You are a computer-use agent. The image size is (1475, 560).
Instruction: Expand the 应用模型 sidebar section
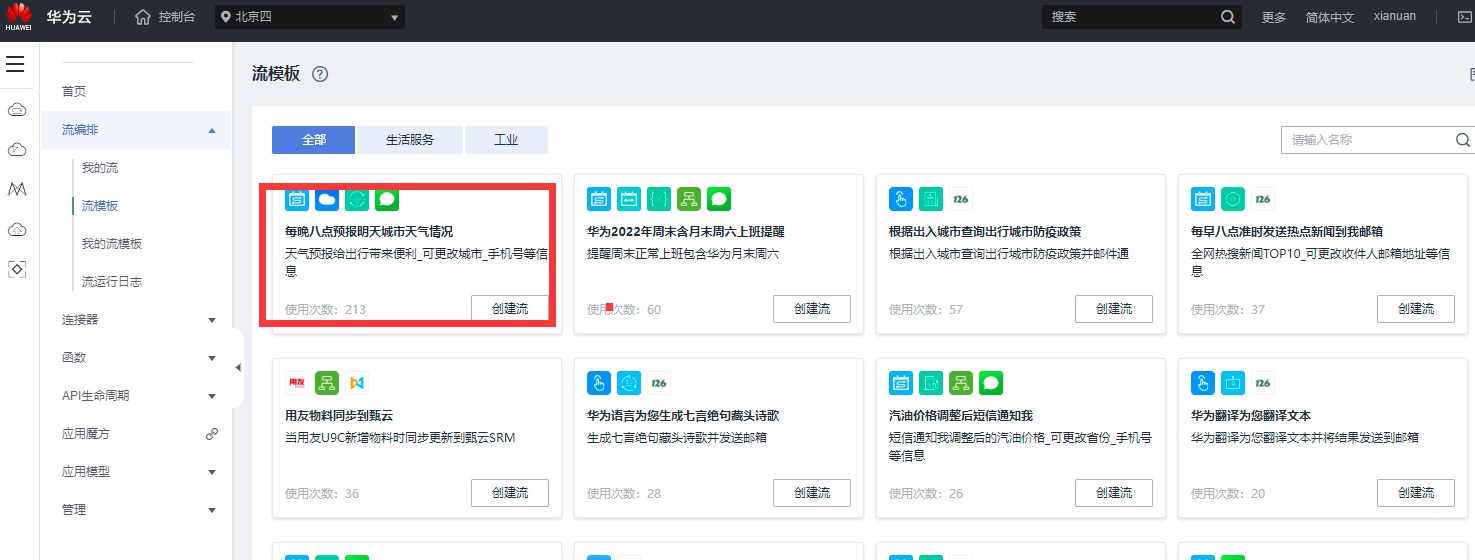pos(212,472)
